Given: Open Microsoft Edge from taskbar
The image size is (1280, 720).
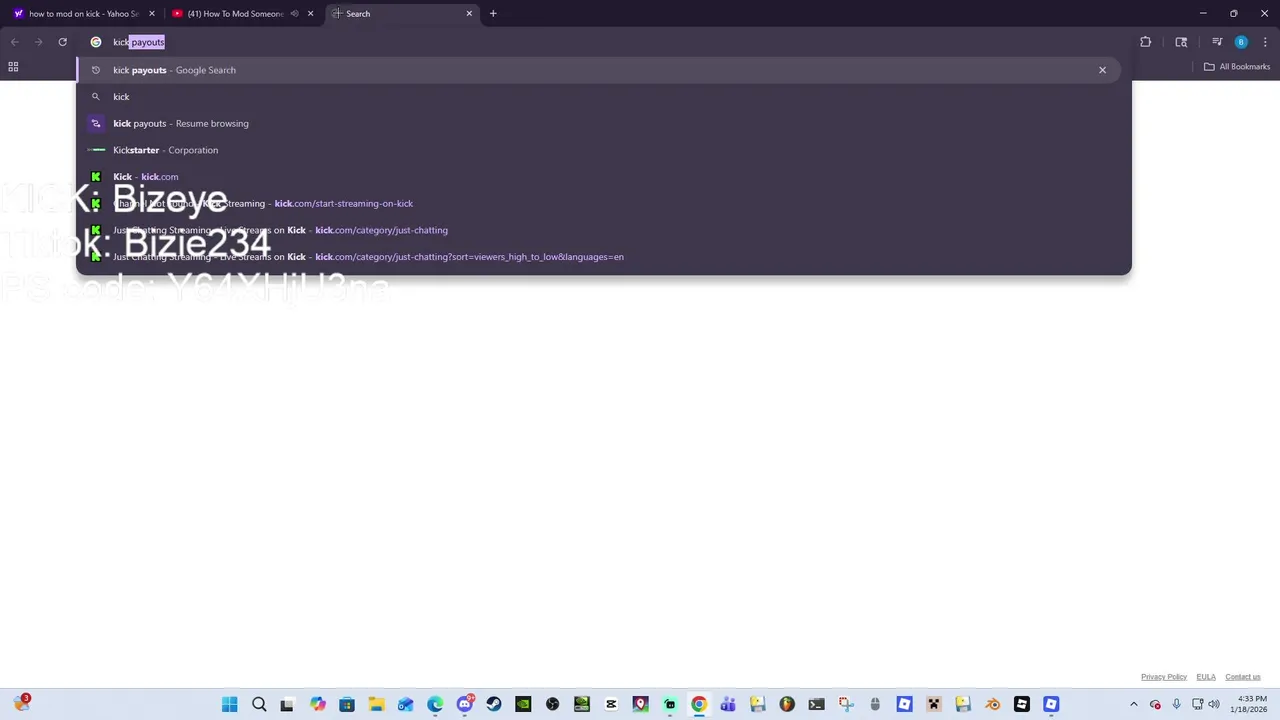Looking at the screenshot, I should pos(435,705).
